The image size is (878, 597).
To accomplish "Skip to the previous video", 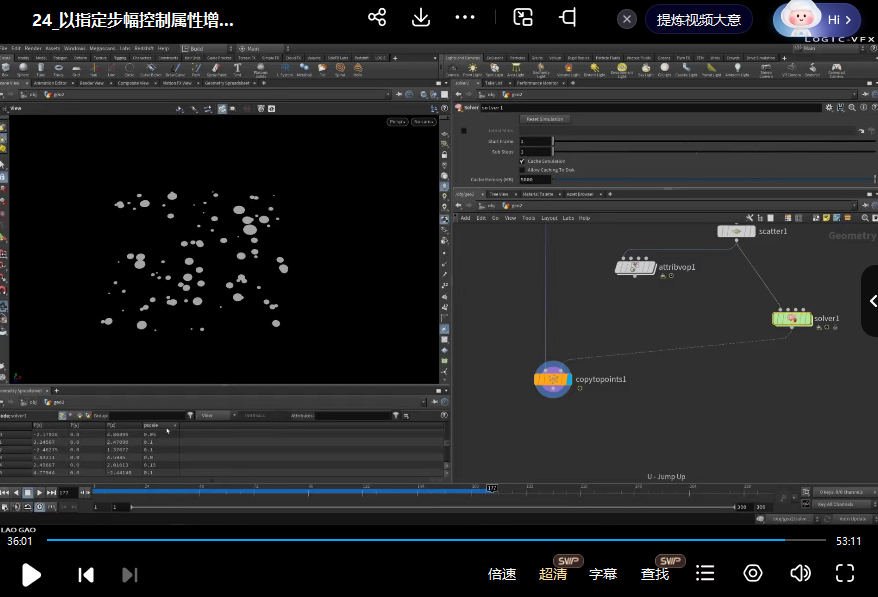I will [86, 574].
